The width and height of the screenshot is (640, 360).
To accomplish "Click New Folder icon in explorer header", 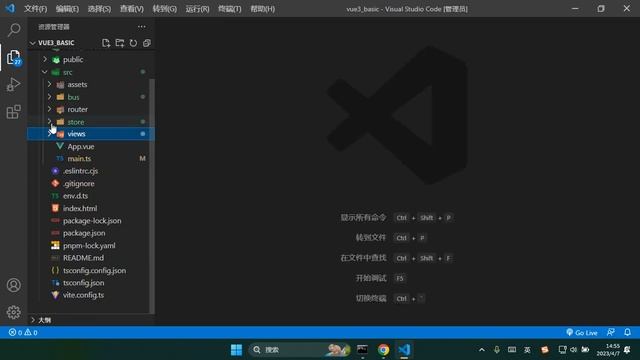I will click(120, 43).
